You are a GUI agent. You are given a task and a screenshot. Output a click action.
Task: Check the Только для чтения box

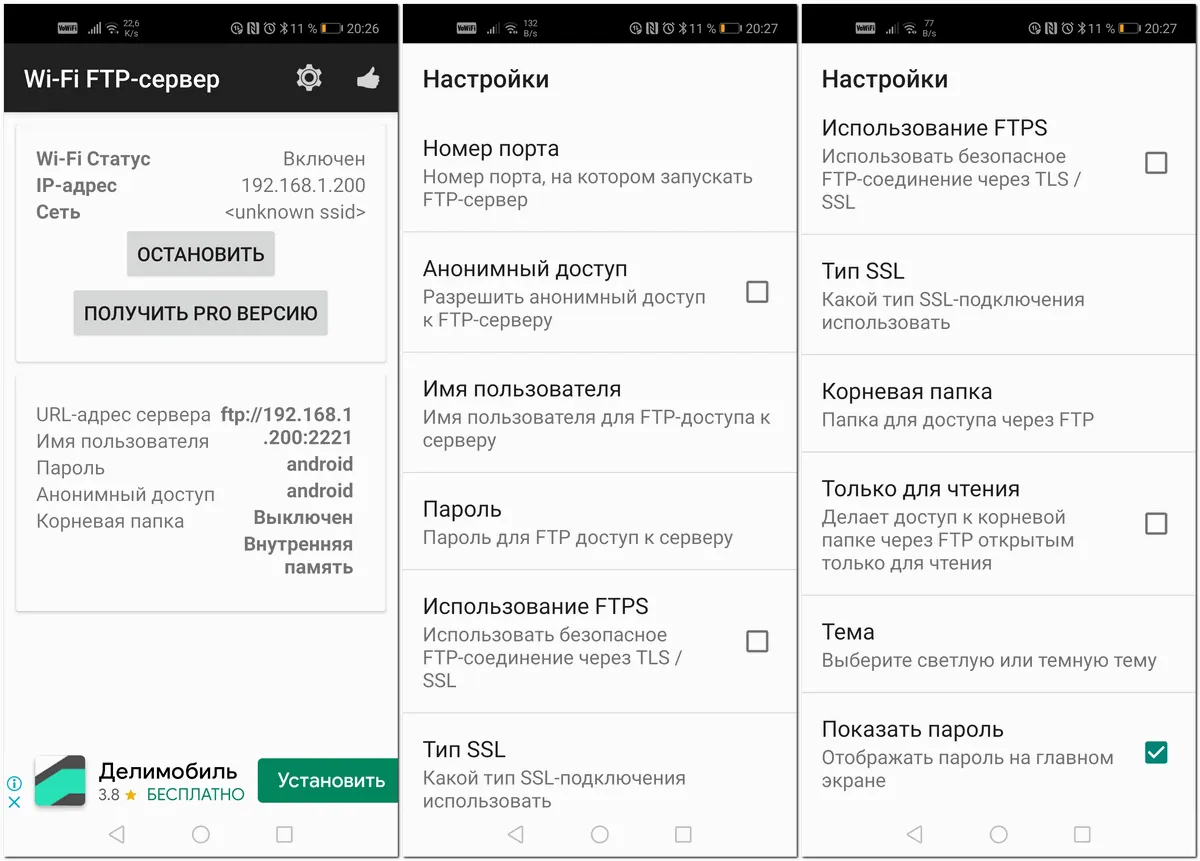coord(1155,524)
